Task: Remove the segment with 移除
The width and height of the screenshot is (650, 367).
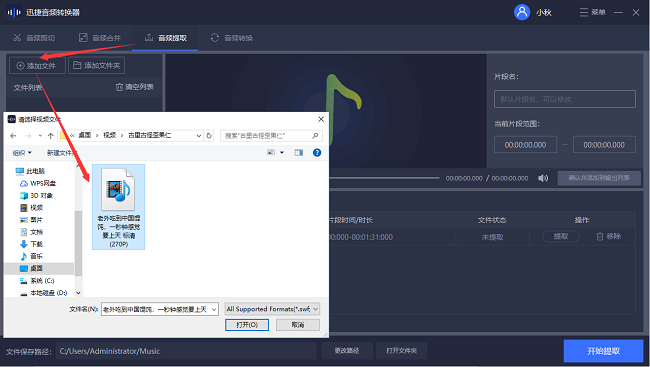Action: (x=609, y=236)
